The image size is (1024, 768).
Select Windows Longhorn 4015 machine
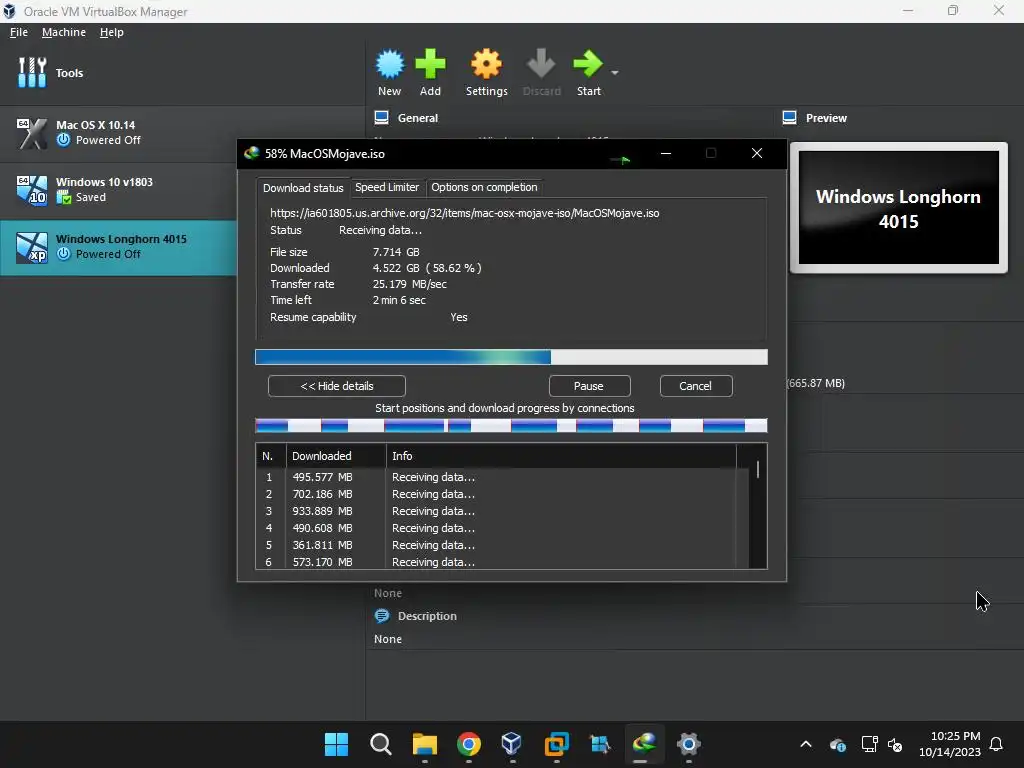pyautogui.click(x=118, y=247)
